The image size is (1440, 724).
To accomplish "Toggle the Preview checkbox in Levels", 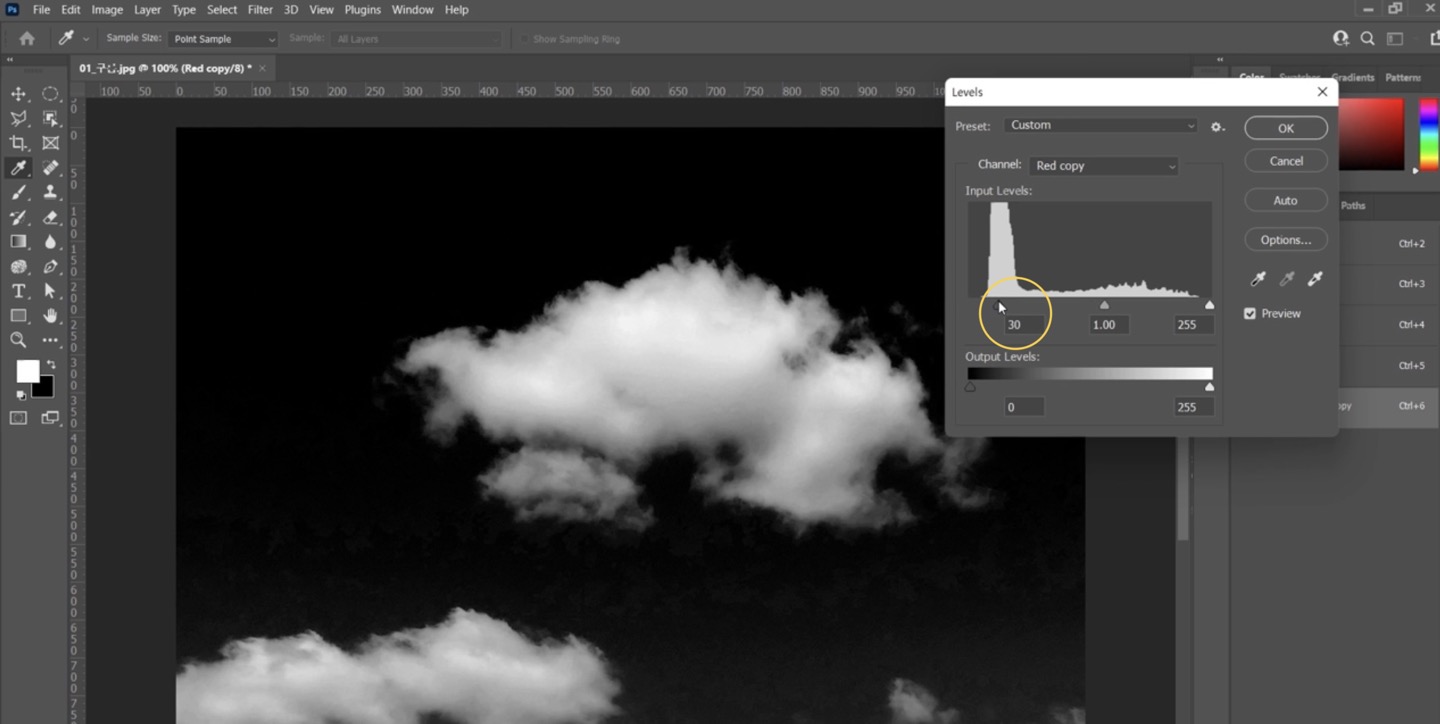I will tap(1250, 314).
